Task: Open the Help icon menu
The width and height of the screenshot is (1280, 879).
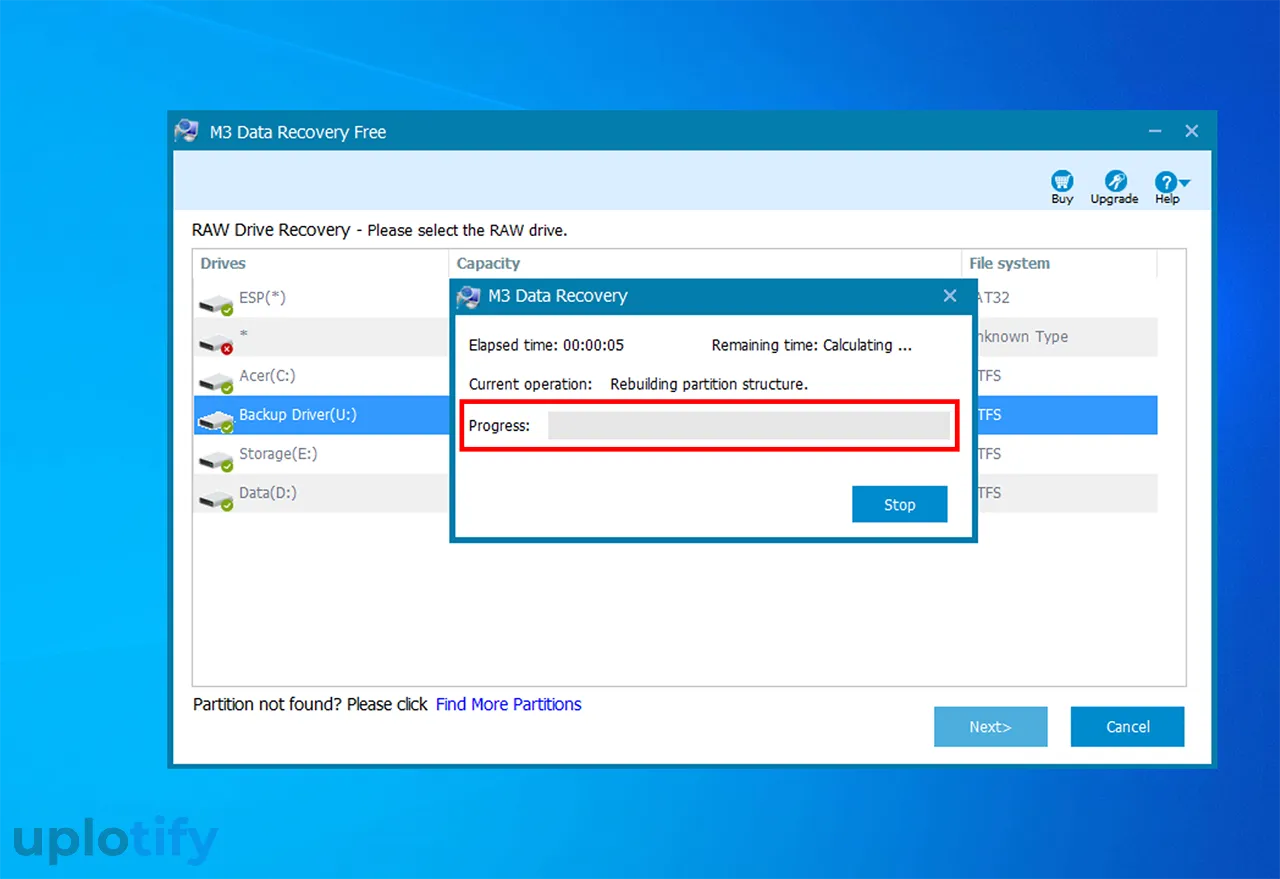Action: [x=1166, y=182]
